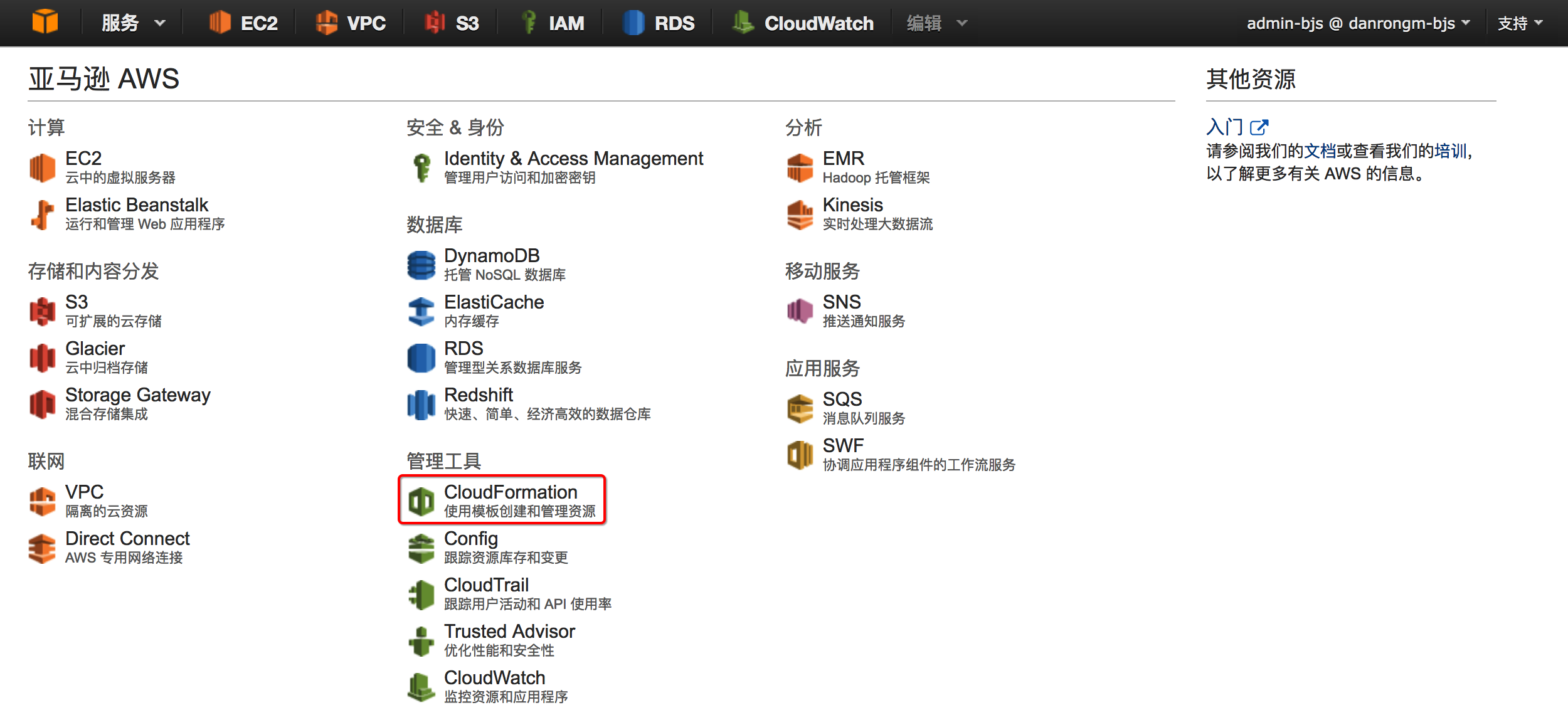The height and width of the screenshot is (720, 1568).
Task: Click the 入门 getting started link
Action: pyautogui.click(x=1225, y=127)
